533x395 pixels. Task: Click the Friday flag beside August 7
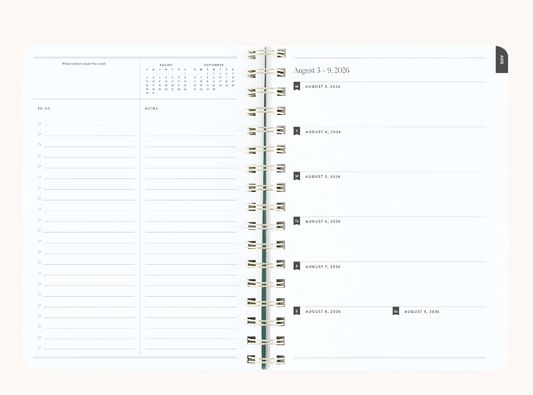tap(297, 266)
